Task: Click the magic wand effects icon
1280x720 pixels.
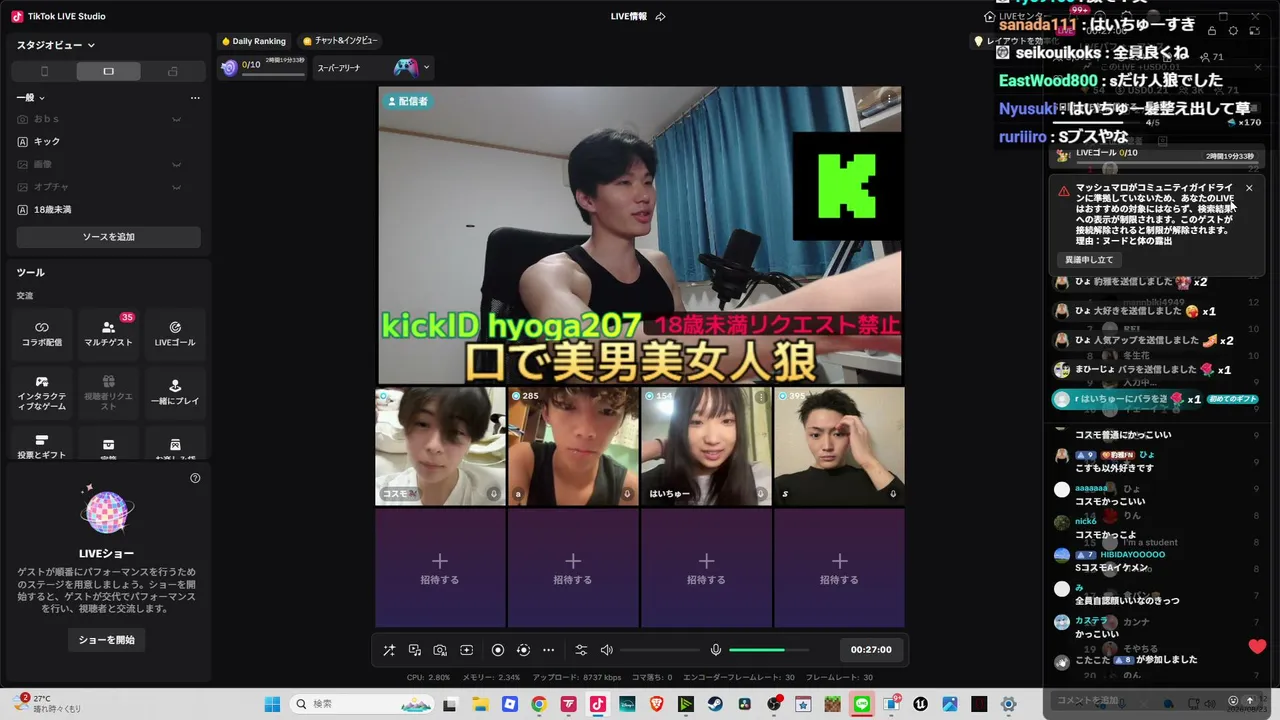Action: pyautogui.click(x=389, y=650)
